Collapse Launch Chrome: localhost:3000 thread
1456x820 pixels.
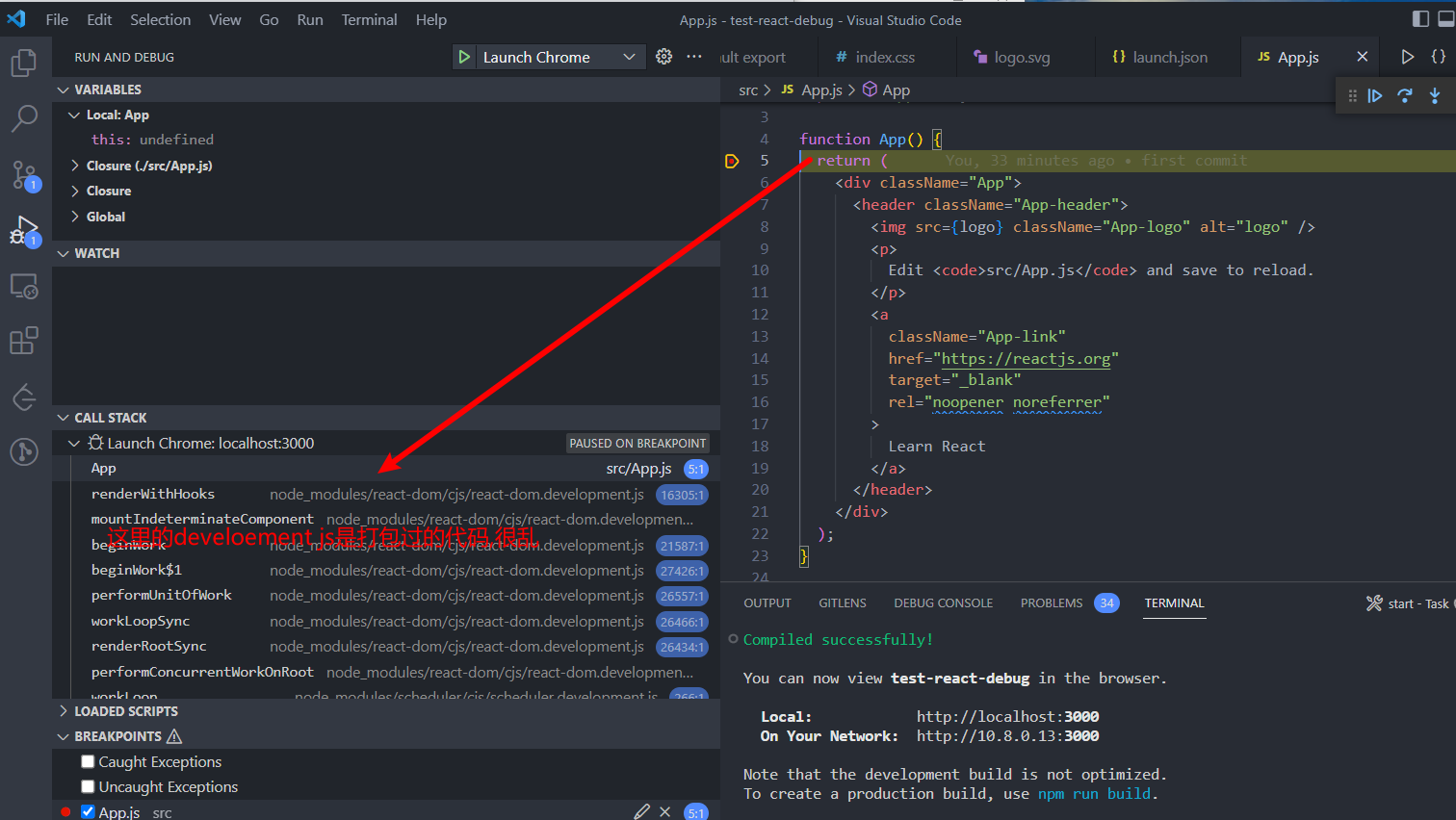coord(74,443)
